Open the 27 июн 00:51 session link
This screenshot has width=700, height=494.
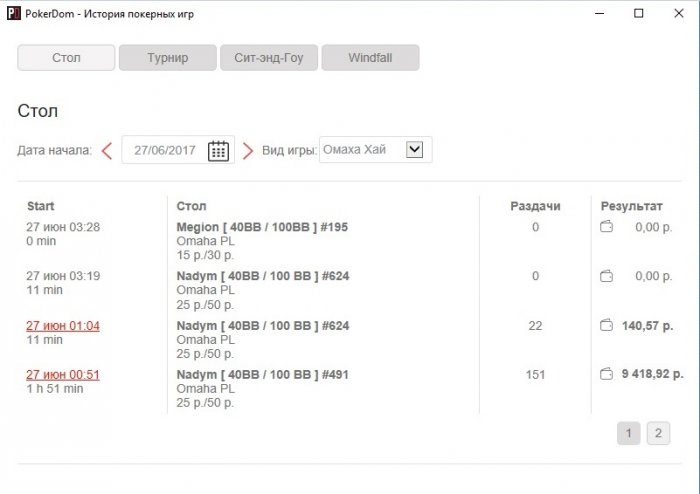pos(63,374)
